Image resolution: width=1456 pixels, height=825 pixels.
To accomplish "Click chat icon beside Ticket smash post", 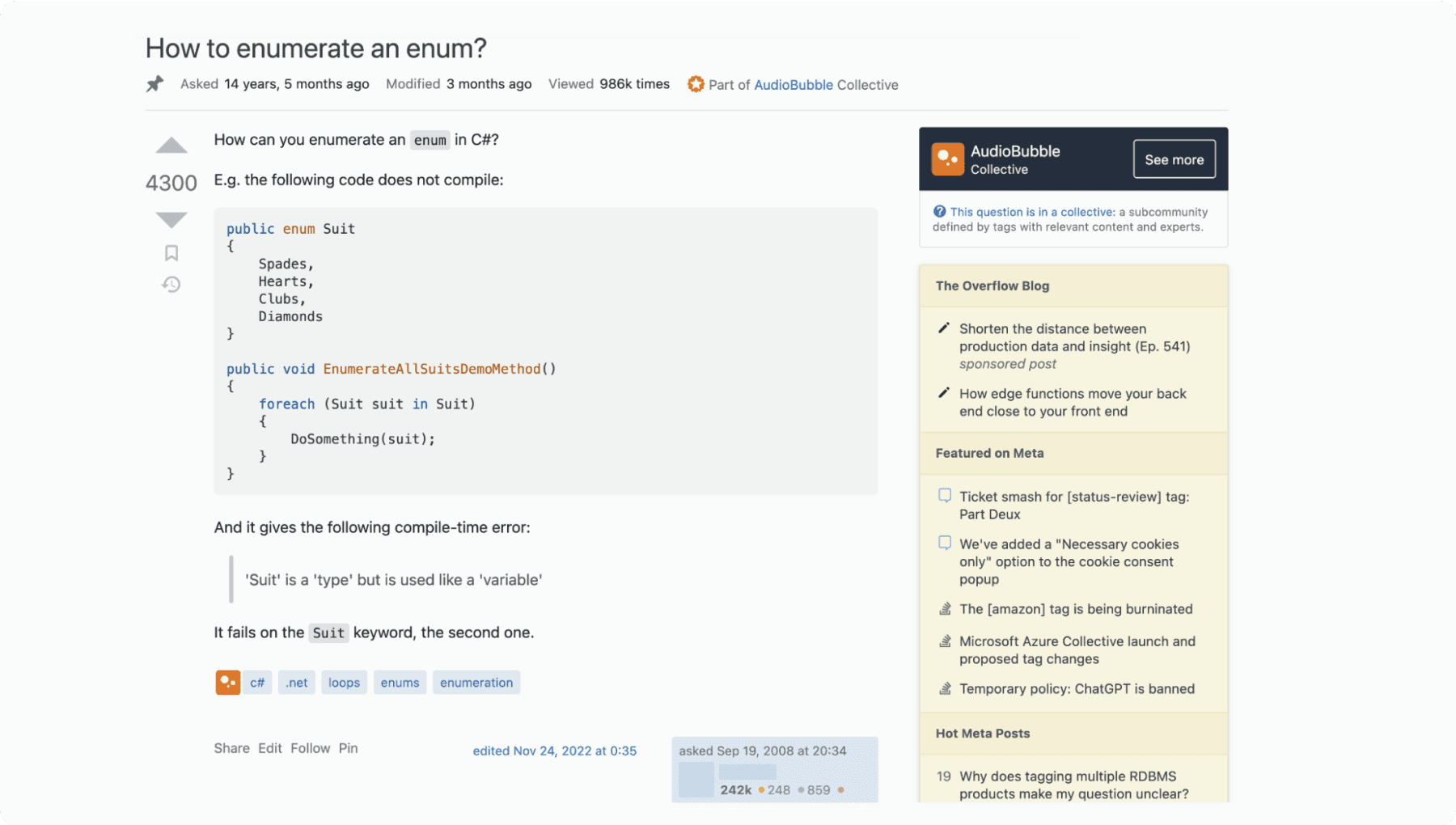I will pyautogui.click(x=944, y=495).
